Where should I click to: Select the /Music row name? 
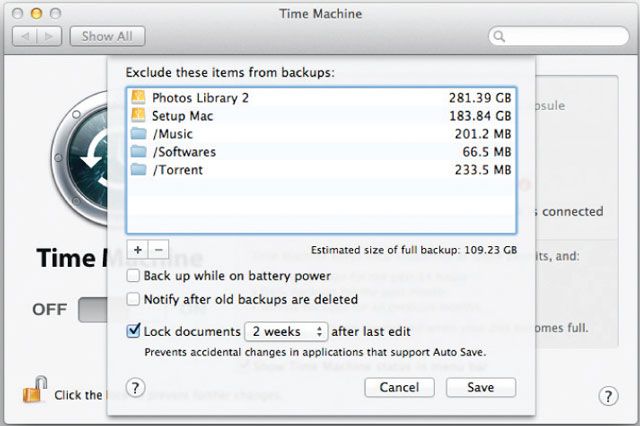(172, 134)
